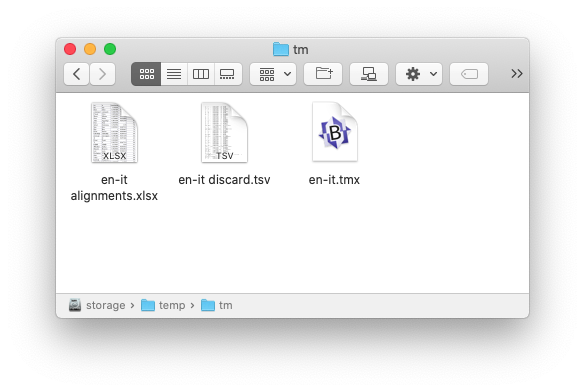Switch to icon view
Image resolution: width=585 pixels, height=392 pixels.
tap(146, 74)
